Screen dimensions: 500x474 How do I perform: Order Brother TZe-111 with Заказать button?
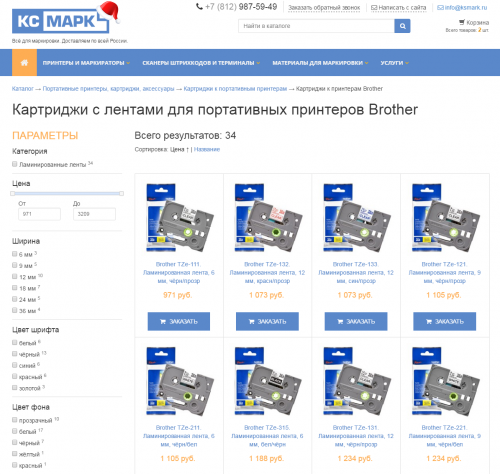click(179, 321)
